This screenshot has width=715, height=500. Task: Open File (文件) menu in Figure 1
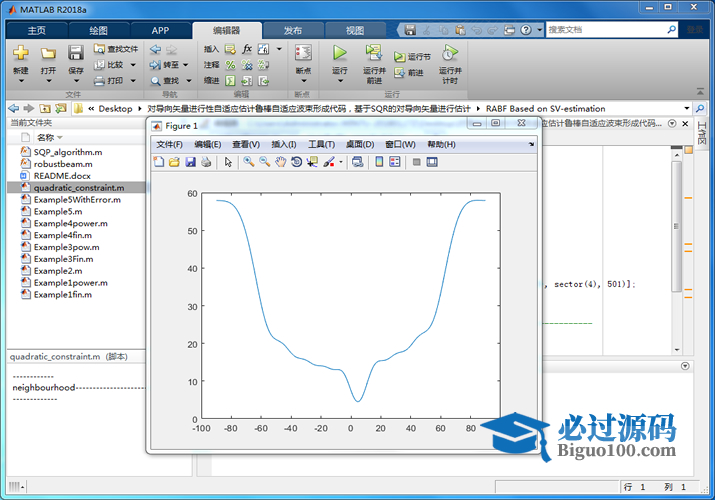coord(170,144)
